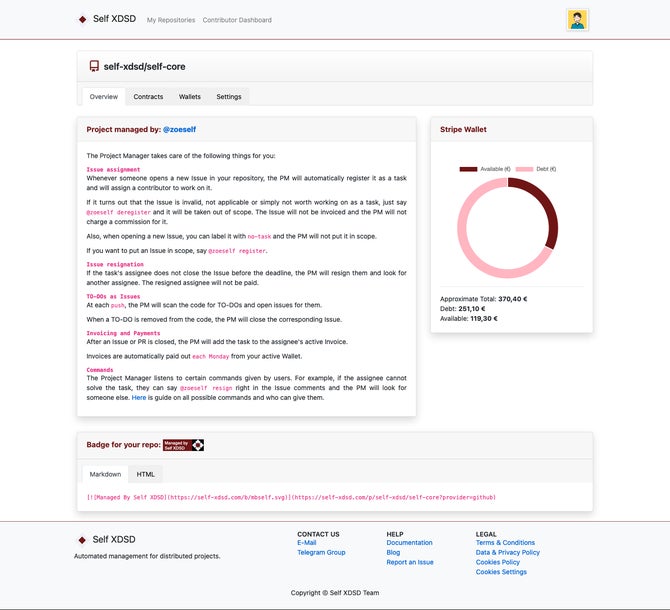
Task: Switch to the Wallets tab
Action: click(x=190, y=97)
